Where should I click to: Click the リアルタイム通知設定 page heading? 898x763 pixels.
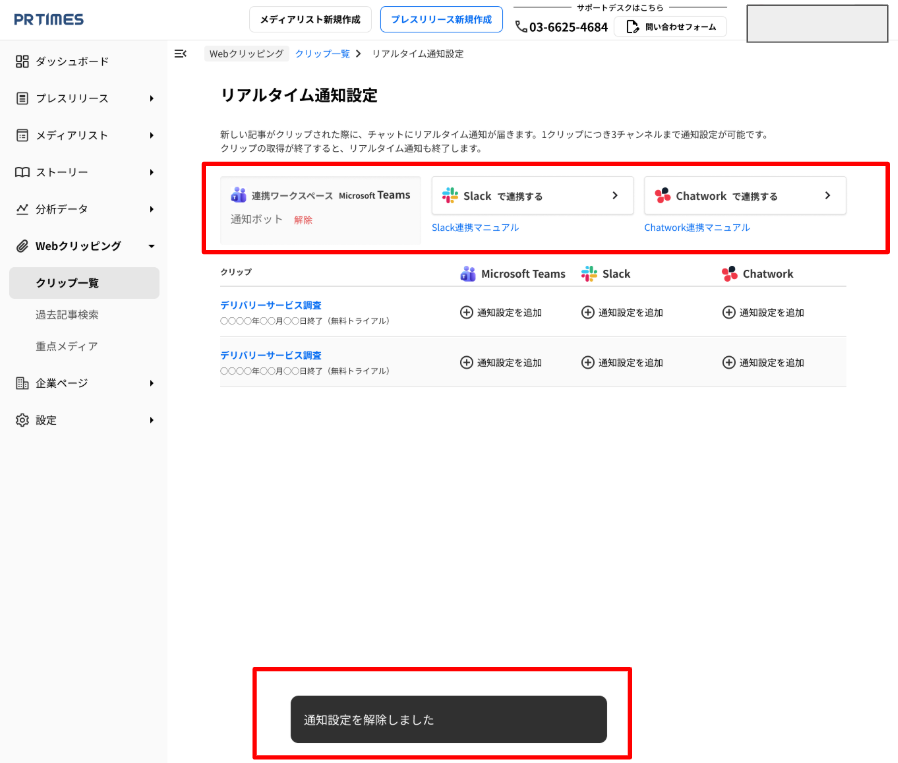point(299,95)
